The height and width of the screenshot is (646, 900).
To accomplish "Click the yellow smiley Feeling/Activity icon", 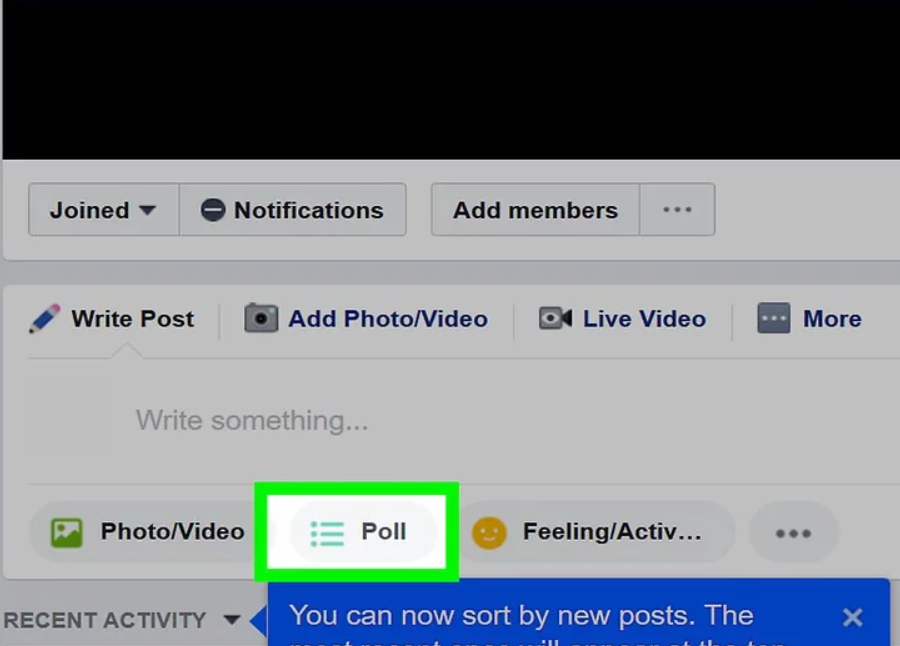I will click(x=489, y=533).
